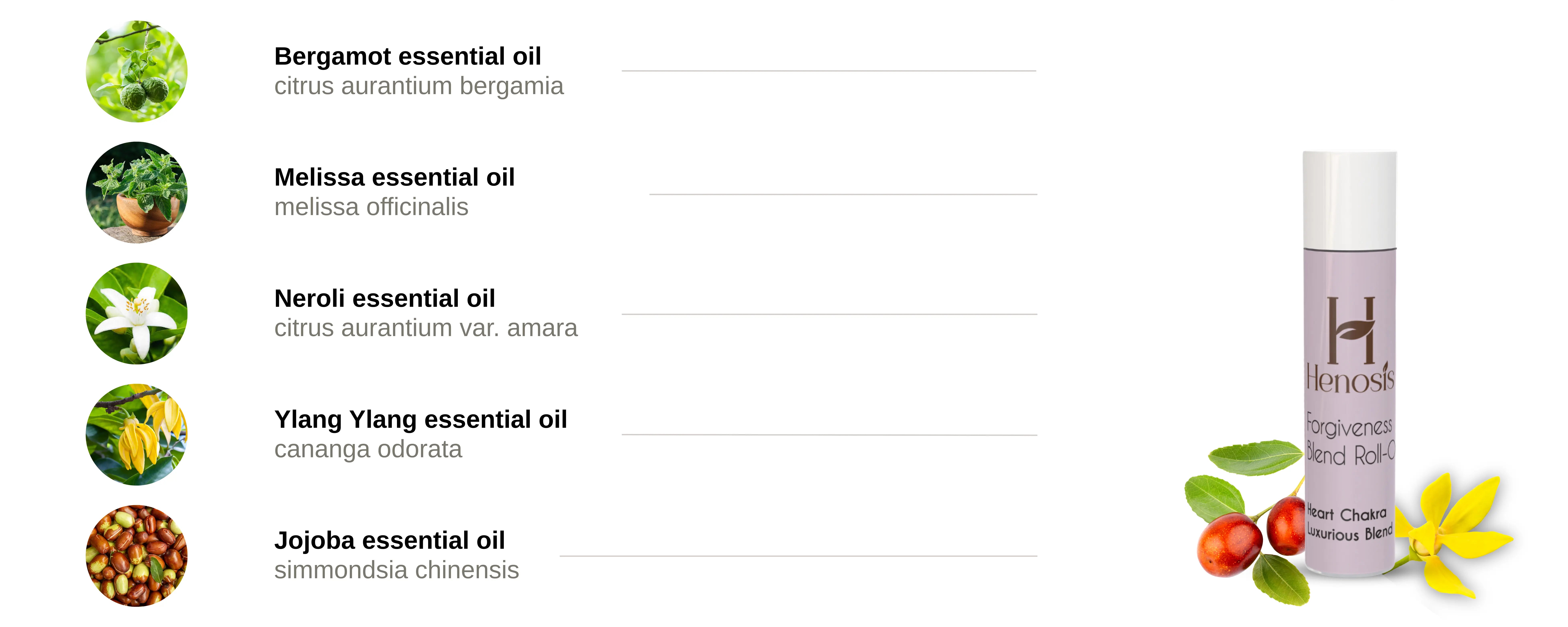
Task: Open the Ylang Ylang flower circular image
Action: click(136, 435)
